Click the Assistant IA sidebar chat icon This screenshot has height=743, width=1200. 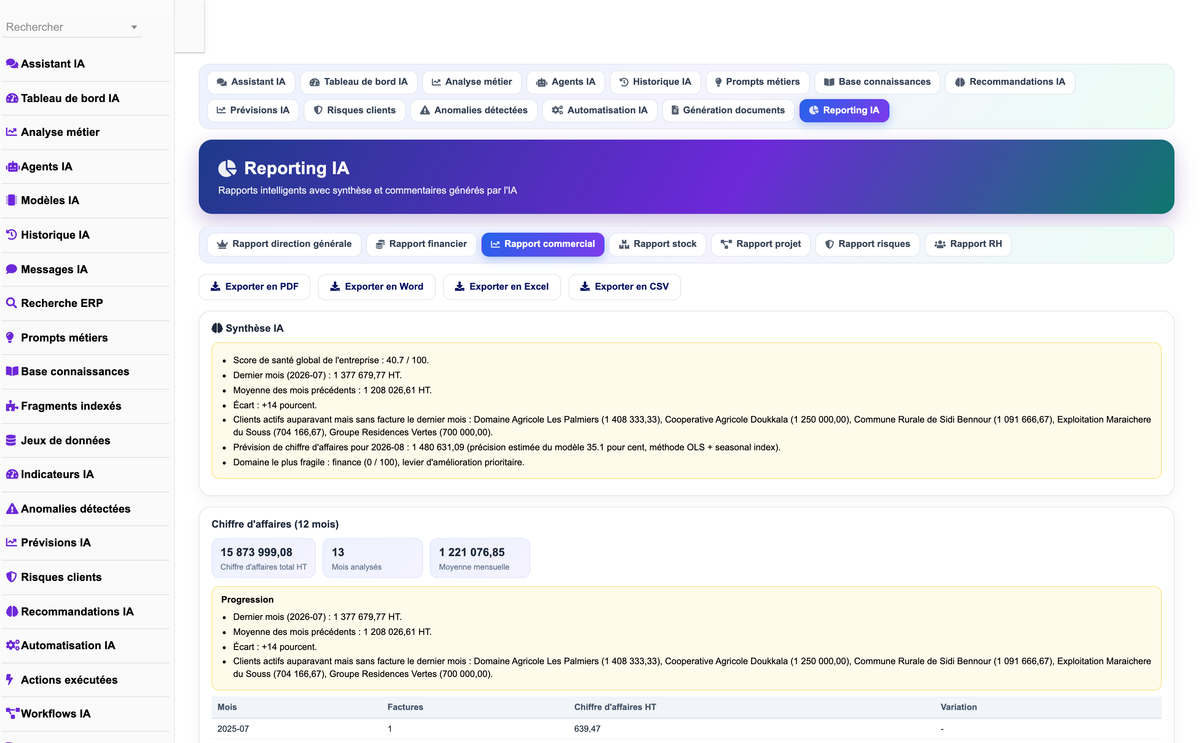(12, 64)
